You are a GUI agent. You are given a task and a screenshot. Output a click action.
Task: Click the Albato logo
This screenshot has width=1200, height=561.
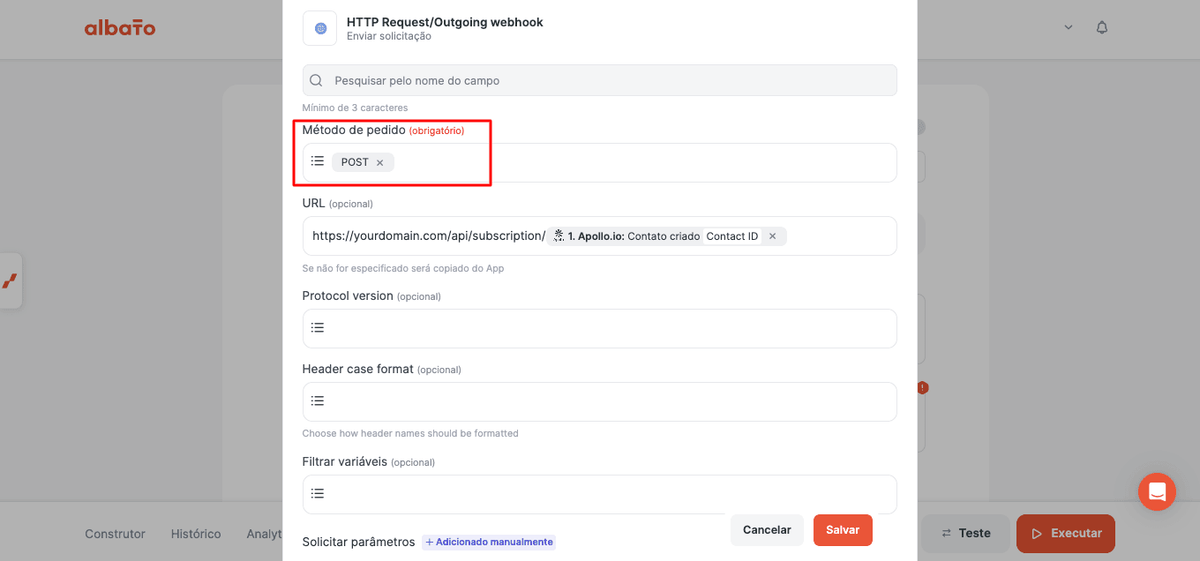coord(120,28)
